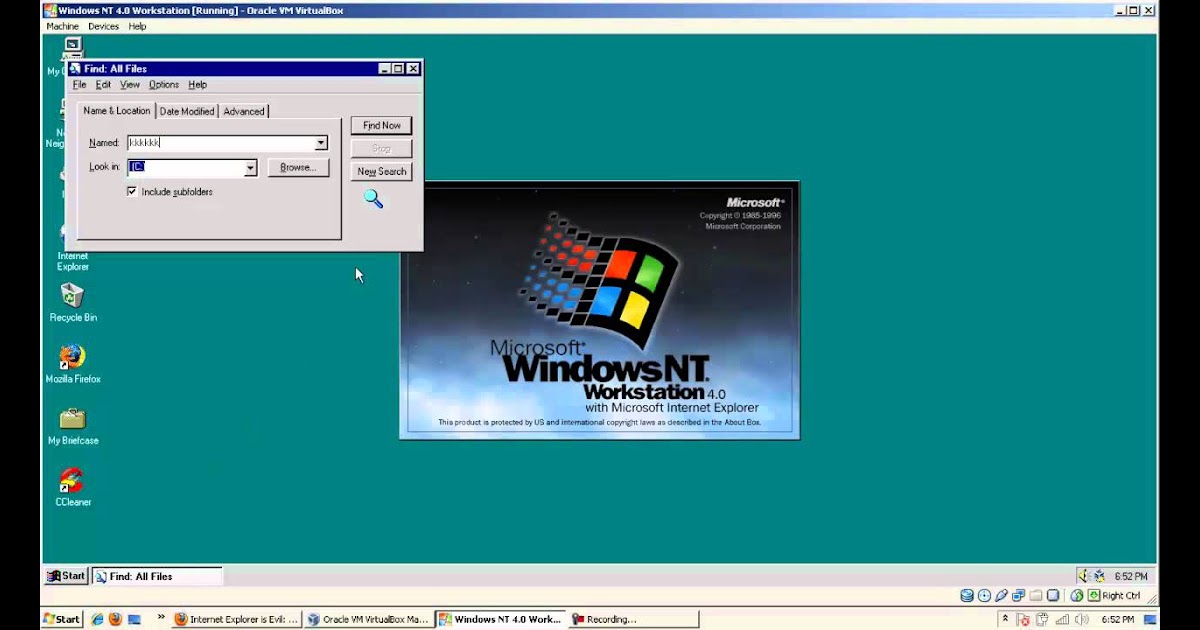Viewport: 1200px width, 630px height.
Task: Click the VirtualBox USB devices indicator
Action: coord(1001,595)
